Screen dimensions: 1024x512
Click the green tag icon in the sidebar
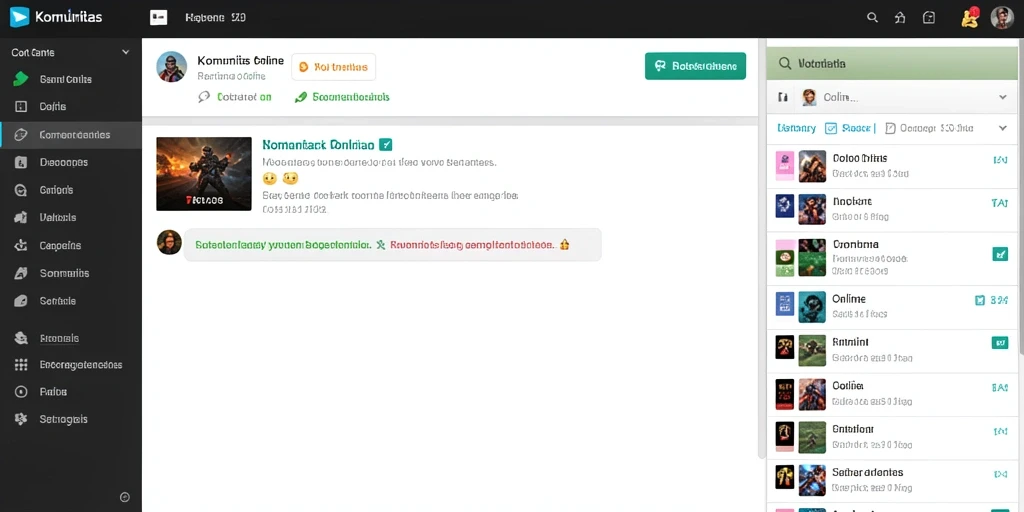[21, 79]
